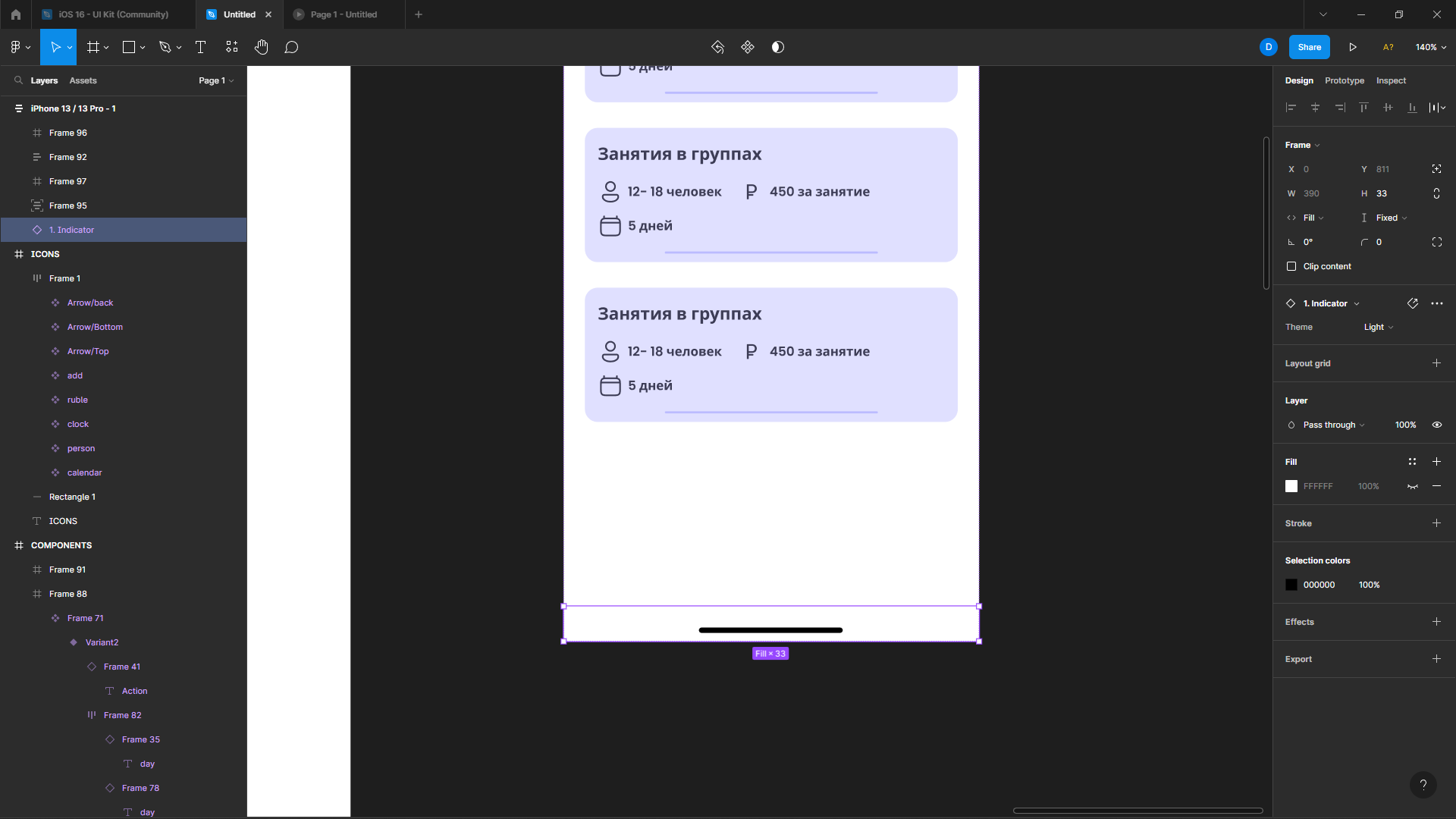Click Add Effect button
Screen dimensions: 1456x819
[x=1436, y=621]
